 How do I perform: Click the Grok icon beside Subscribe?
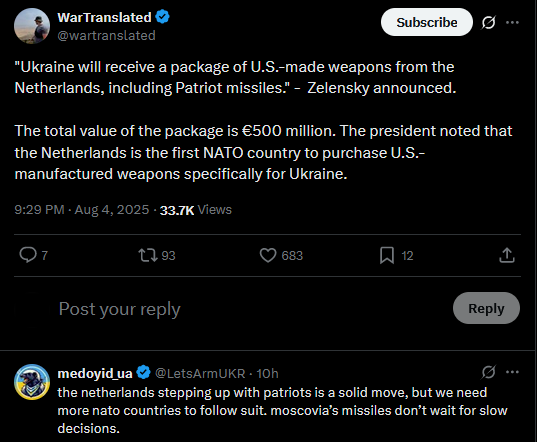[x=488, y=23]
